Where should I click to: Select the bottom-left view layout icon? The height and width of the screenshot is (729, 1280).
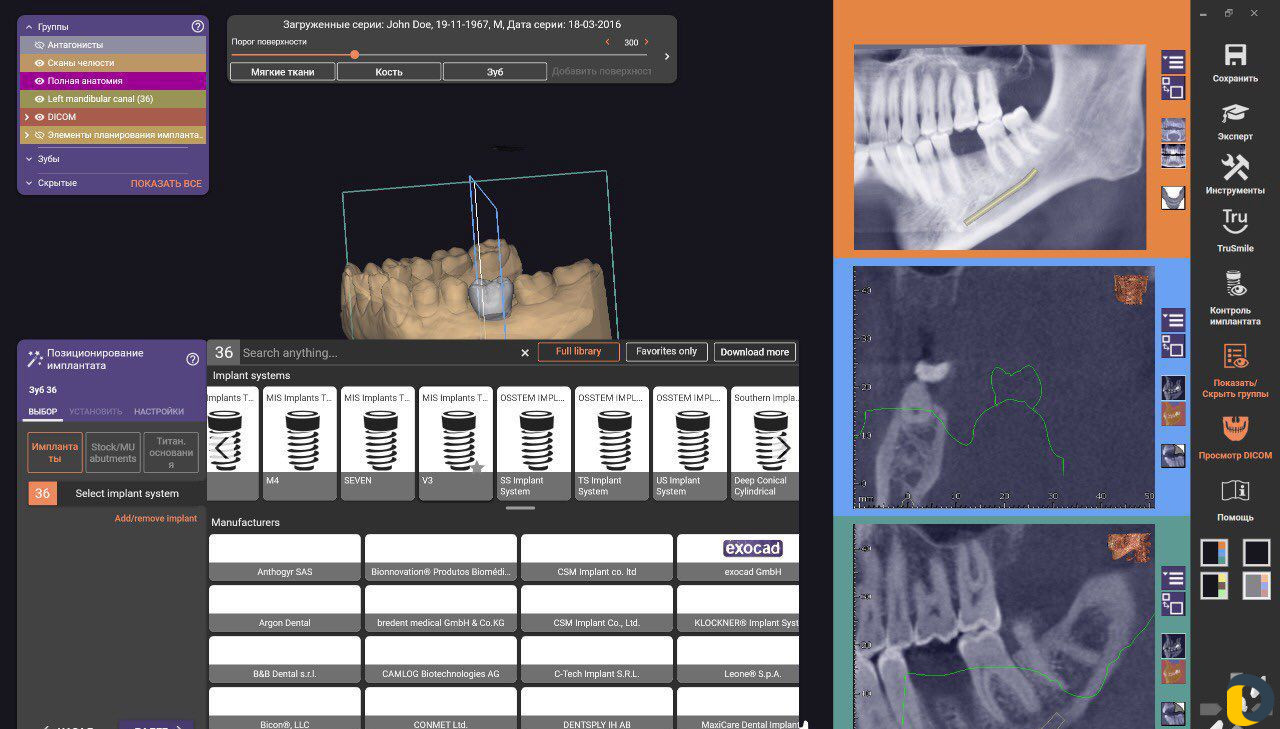(x=1214, y=586)
